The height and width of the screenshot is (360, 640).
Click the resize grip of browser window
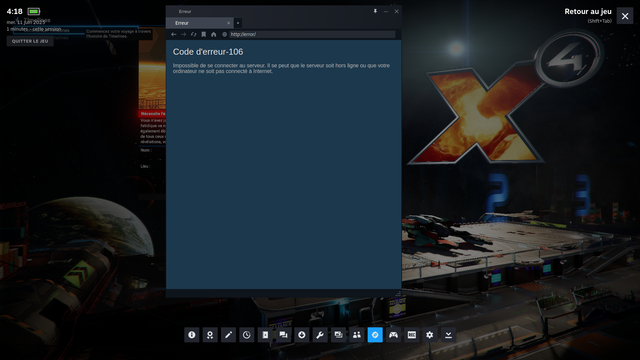coord(398,294)
